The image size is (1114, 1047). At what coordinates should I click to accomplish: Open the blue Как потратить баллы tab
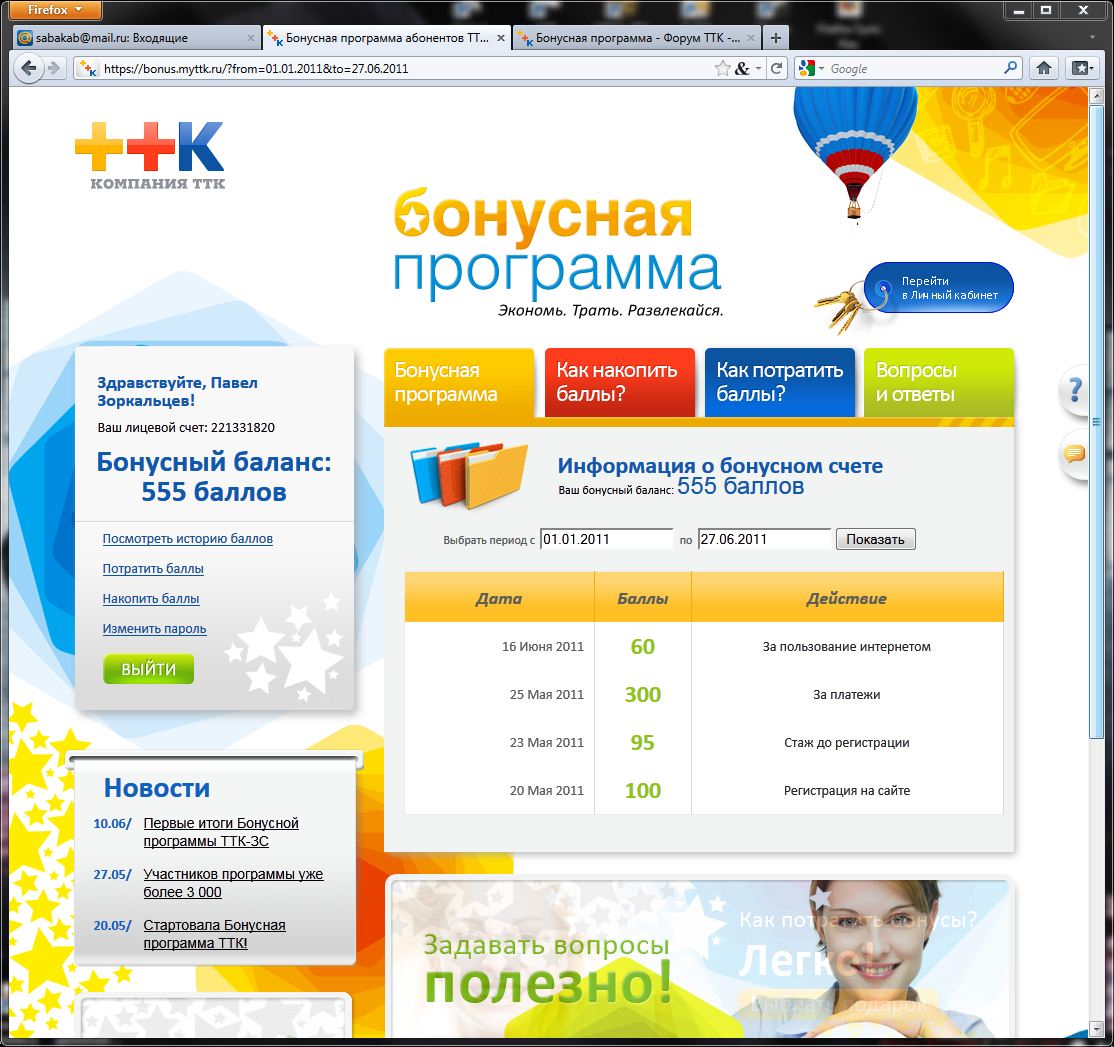(x=779, y=382)
